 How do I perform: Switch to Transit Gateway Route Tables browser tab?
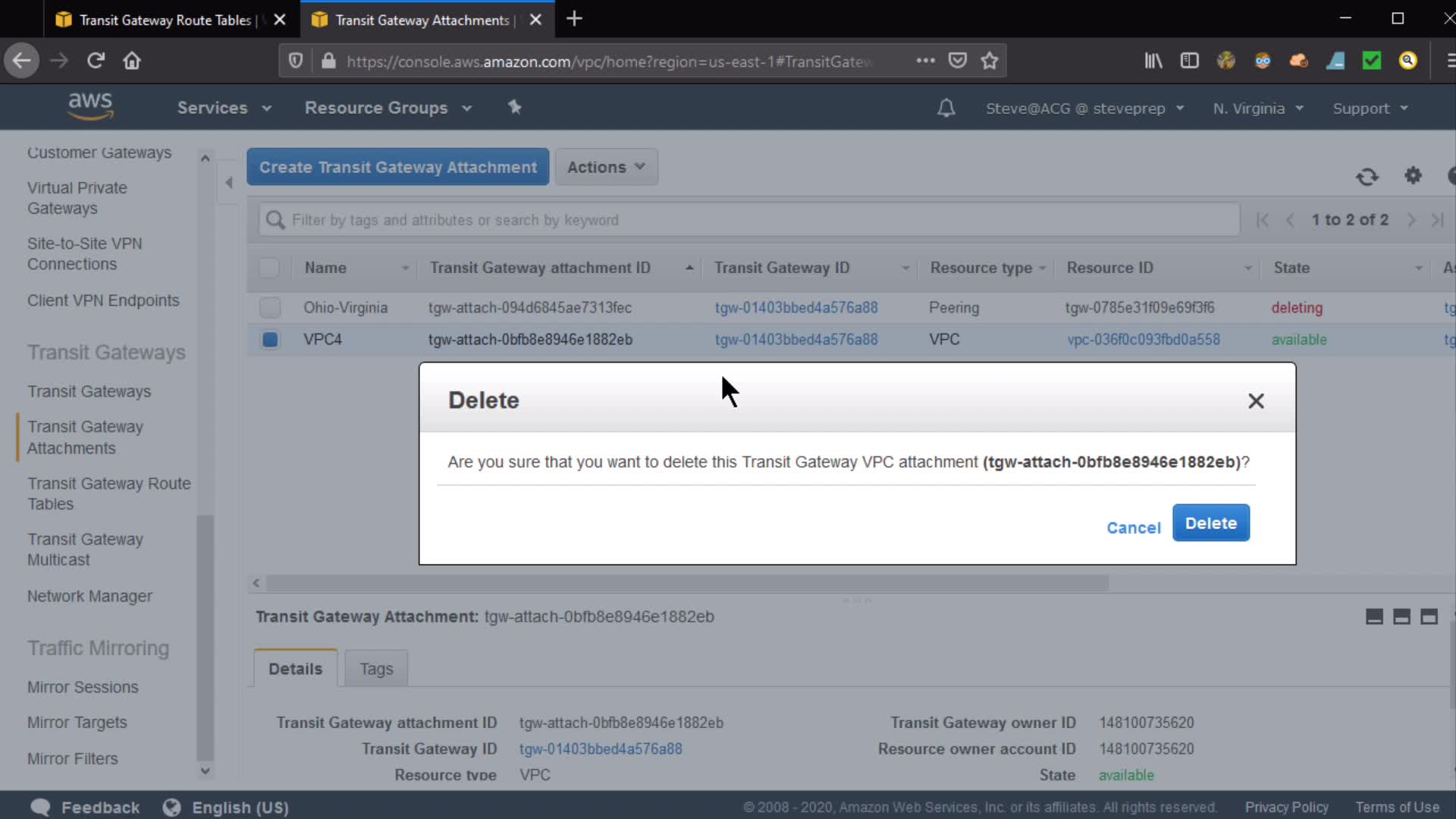(x=165, y=20)
